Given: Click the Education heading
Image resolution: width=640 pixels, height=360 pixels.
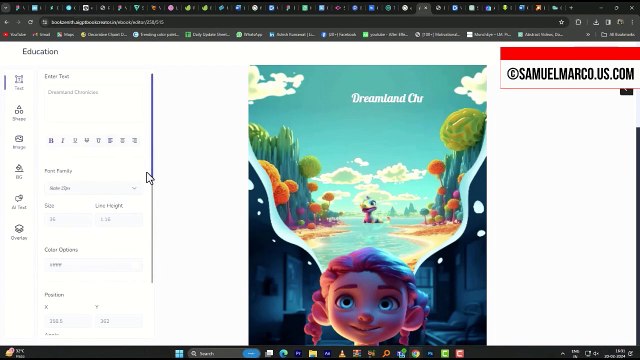Looking at the screenshot, I should pos(40,51).
